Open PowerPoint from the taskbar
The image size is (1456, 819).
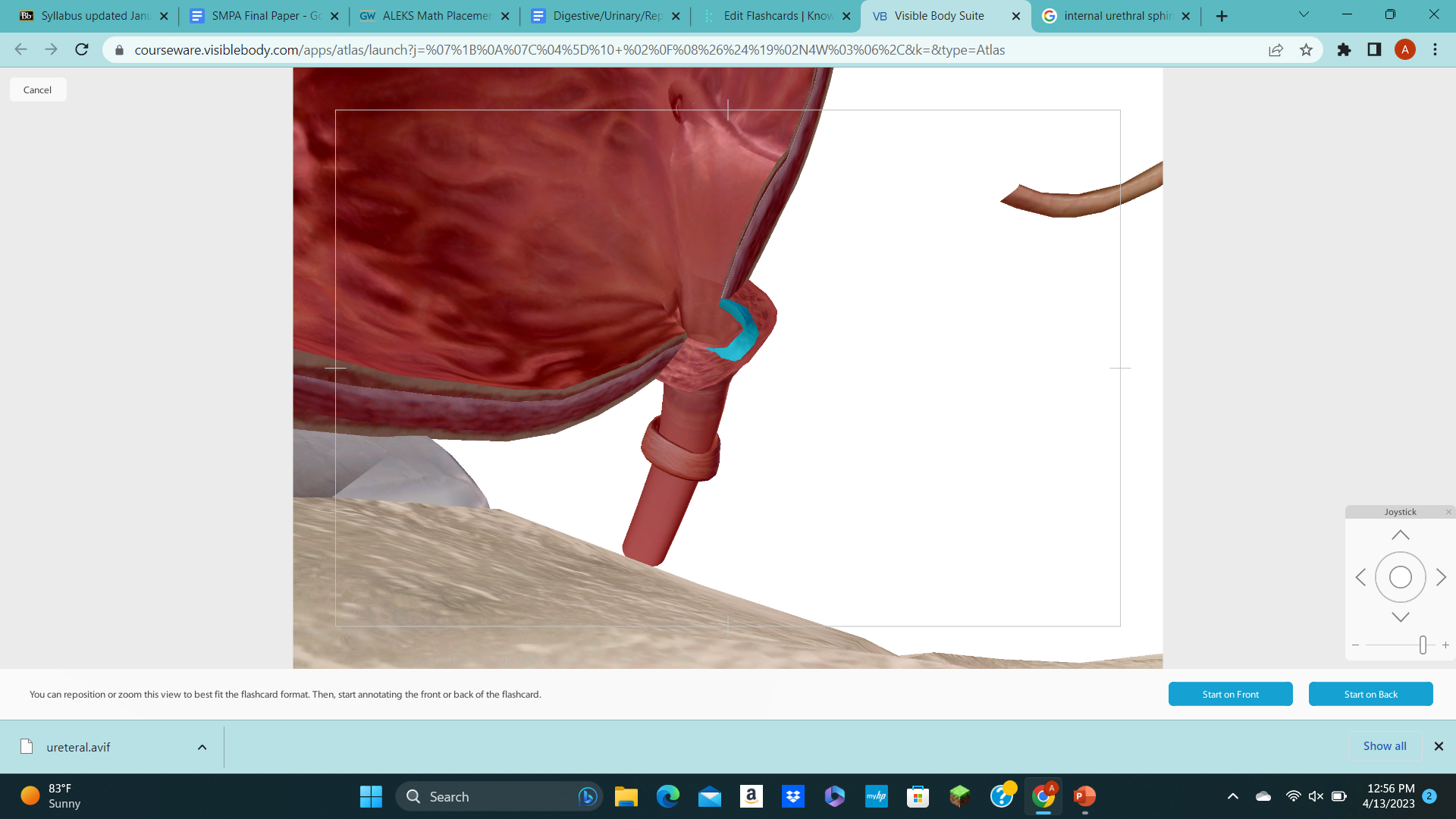(1084, 796)
